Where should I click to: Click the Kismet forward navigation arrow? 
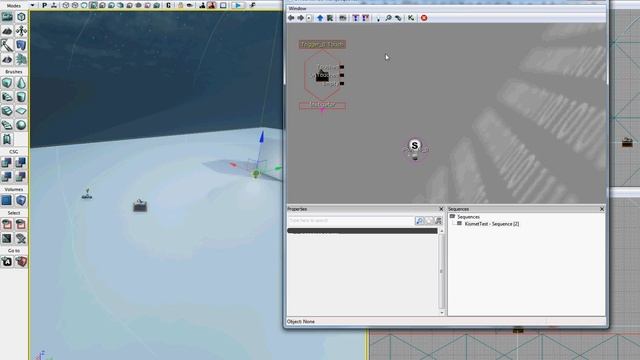300,18
